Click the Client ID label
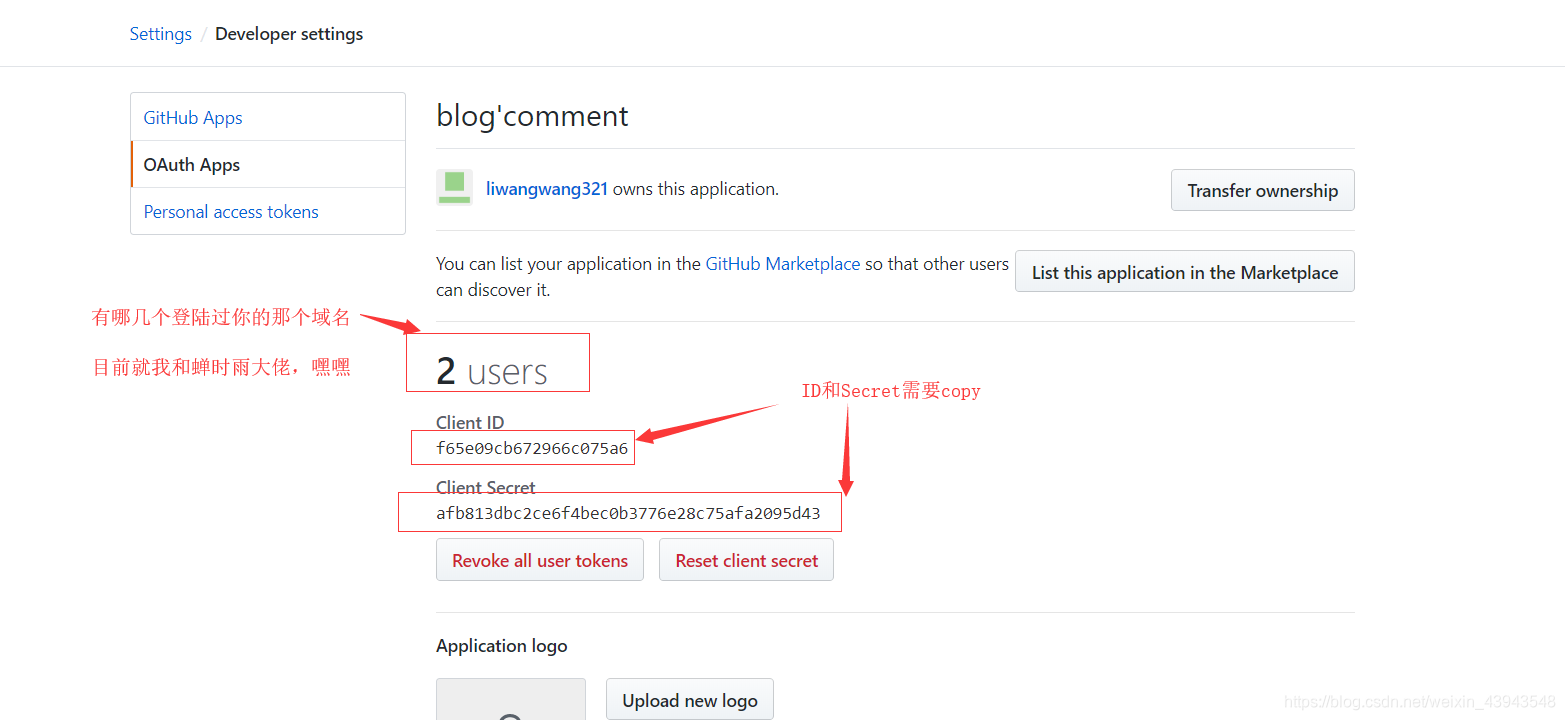This screenshot has height=720, width=1565. coord(470,423)
